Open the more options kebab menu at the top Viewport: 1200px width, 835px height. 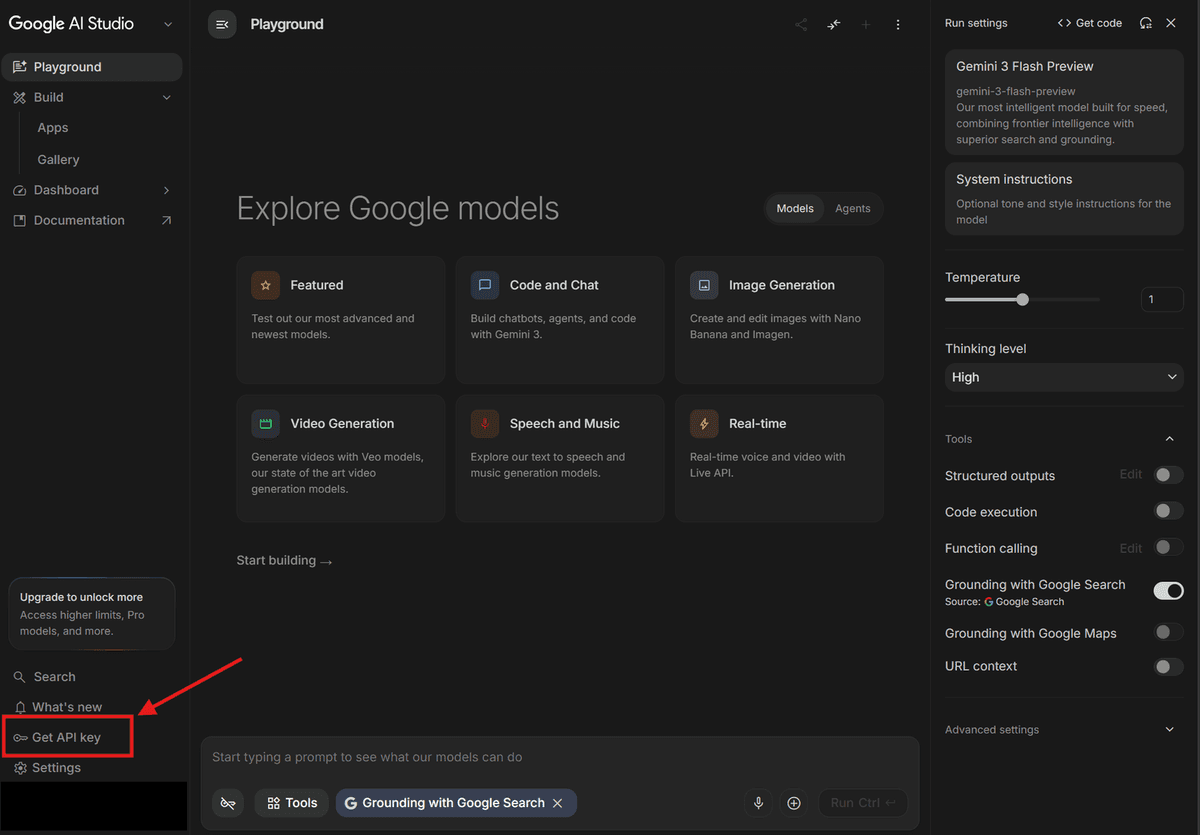point(898,24)
